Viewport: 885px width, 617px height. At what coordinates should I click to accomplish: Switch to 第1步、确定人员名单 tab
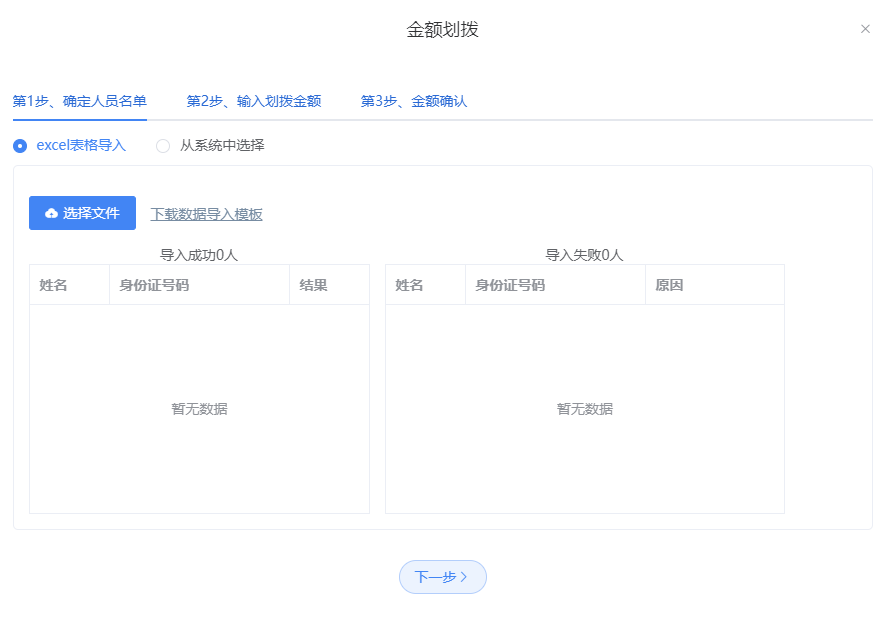pos(80,101)
